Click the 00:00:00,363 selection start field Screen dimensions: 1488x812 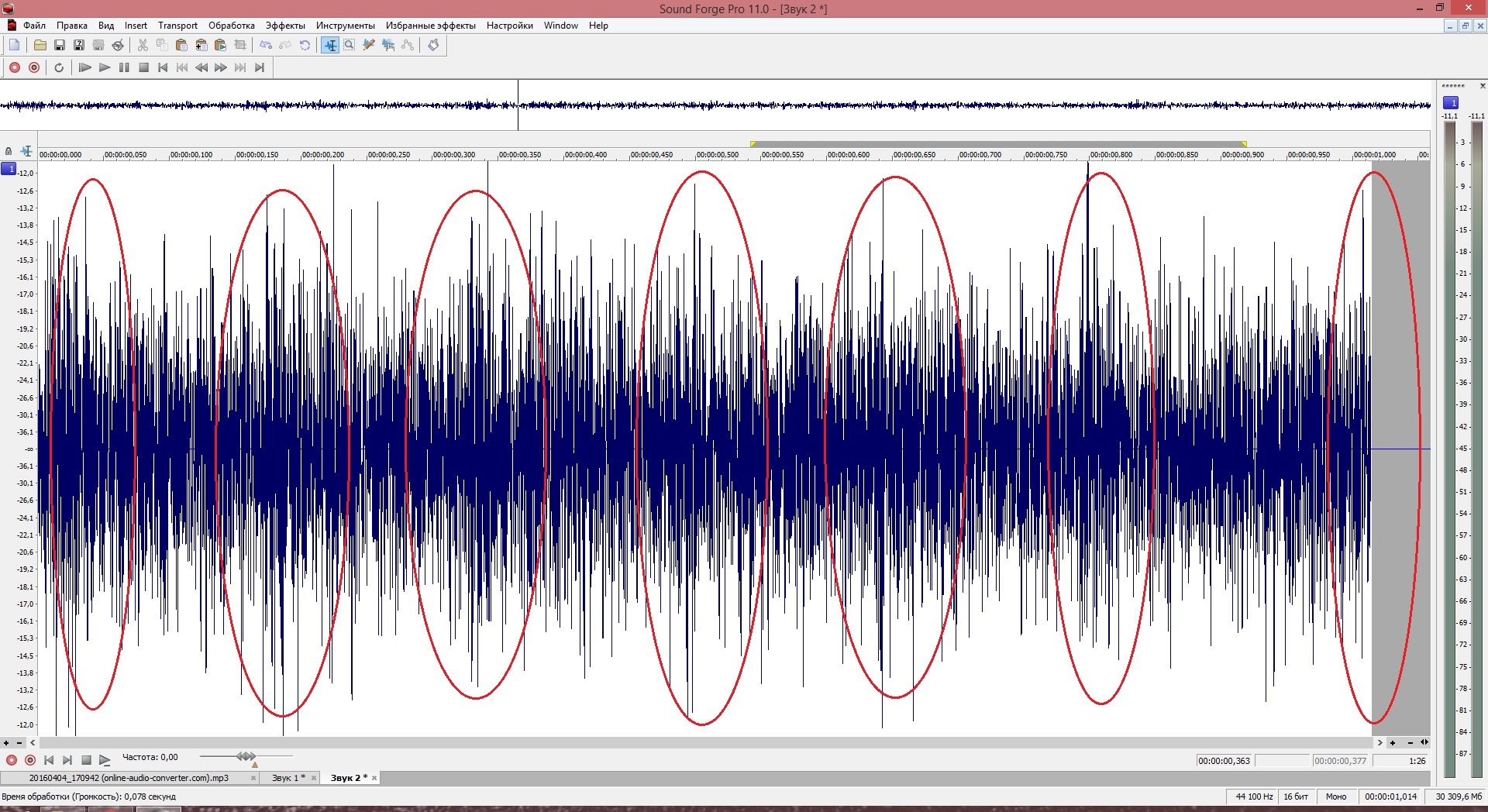pyautogui.click(x=1224, y=761)
